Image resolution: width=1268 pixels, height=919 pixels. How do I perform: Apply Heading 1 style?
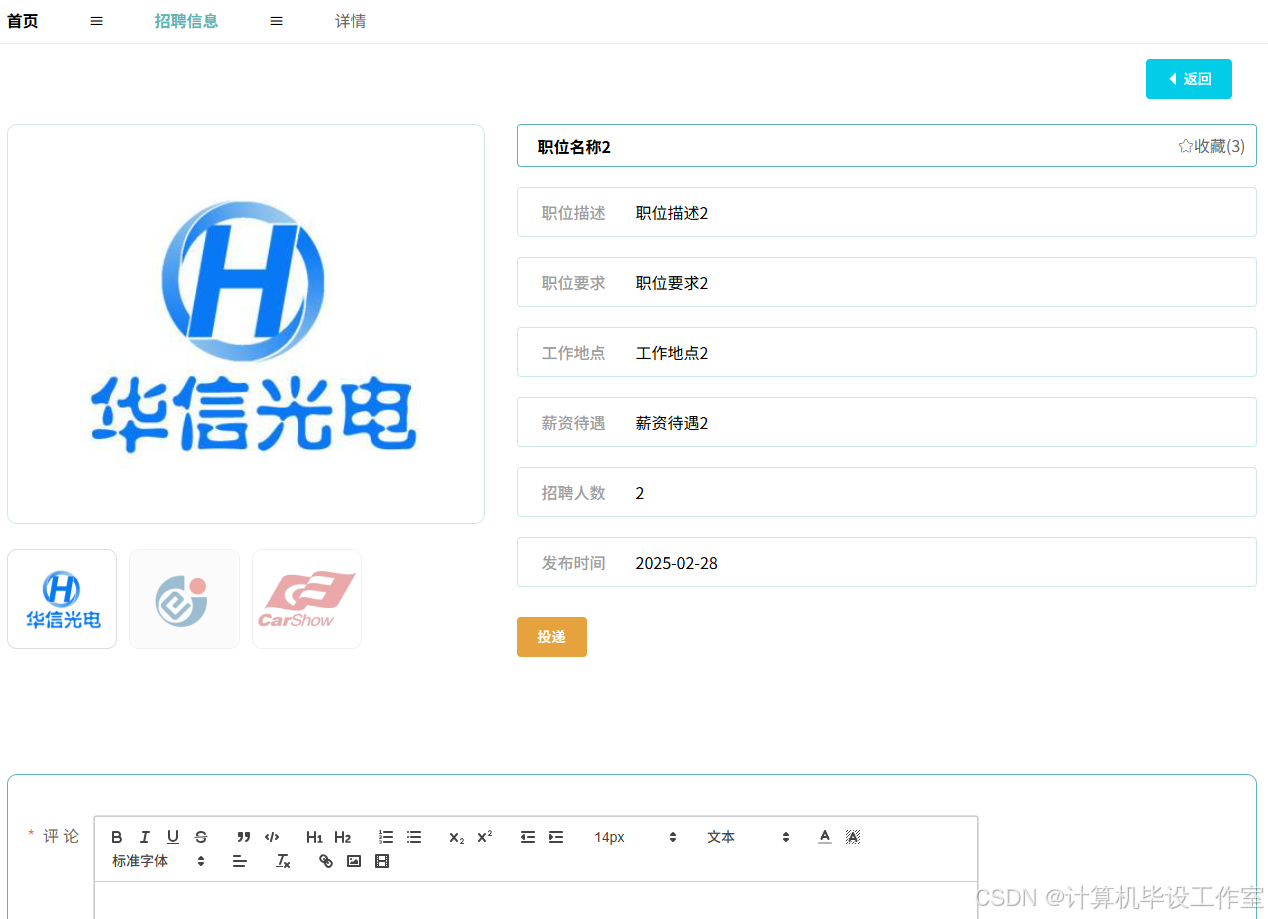point(315,837)
